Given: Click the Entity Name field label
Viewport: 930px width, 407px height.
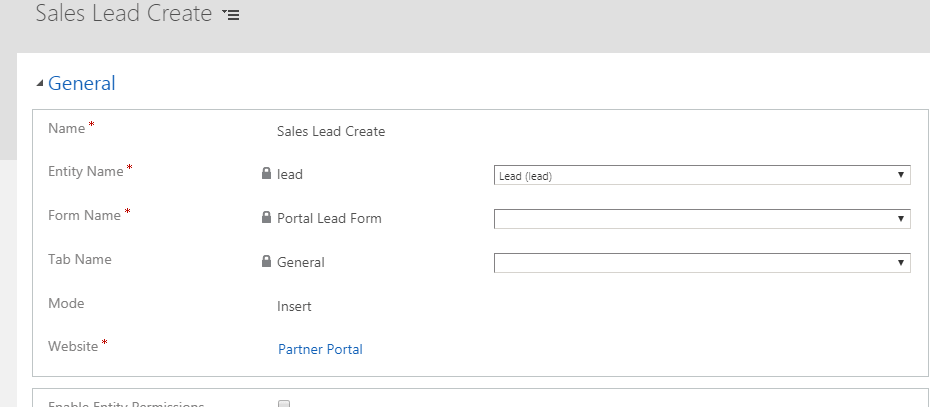Looking at the screenshot, I should (x=85, y=171).
